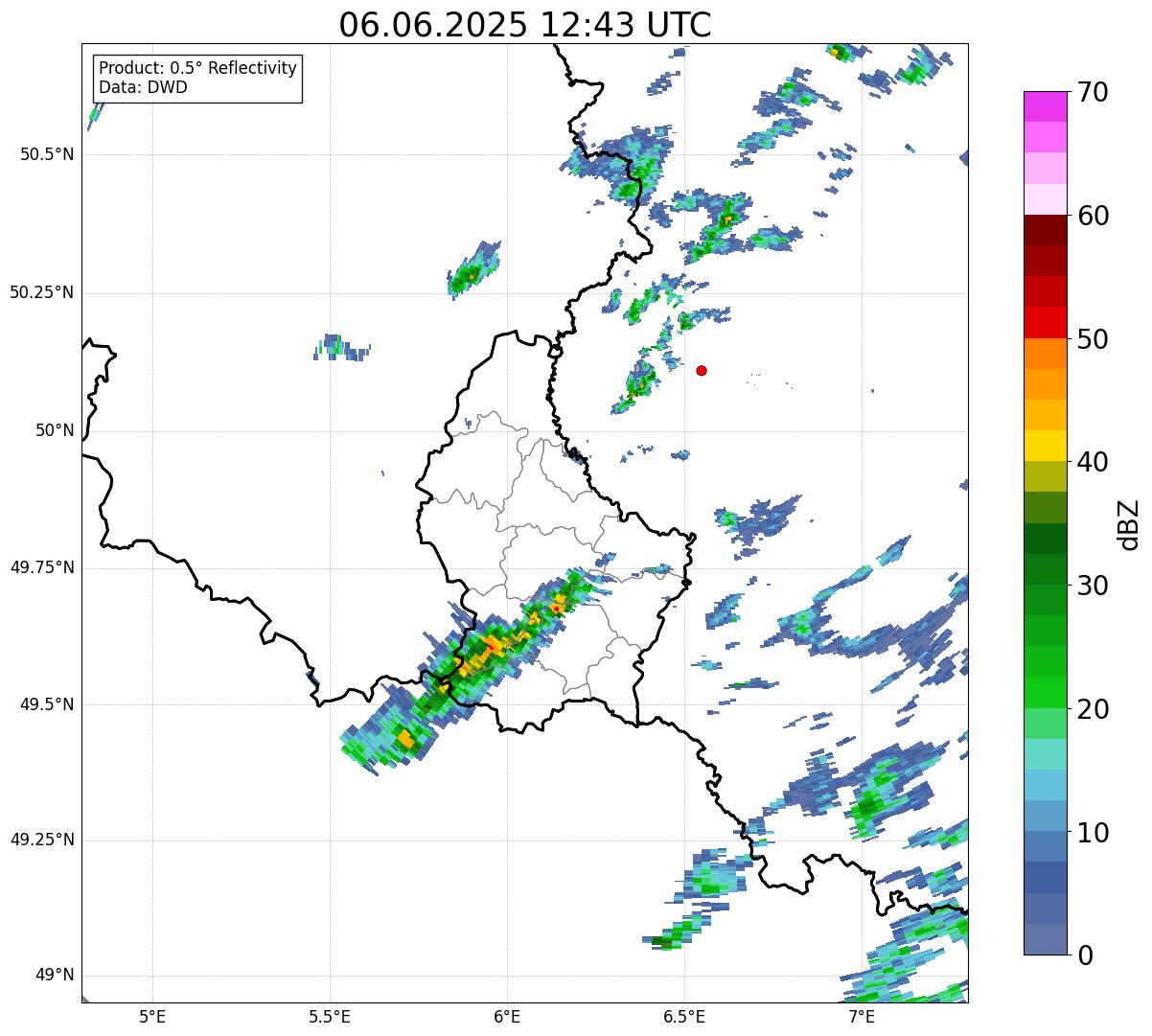This screenshot has width=1152, height=1036.
Task: Click the 49.75°N latitude label
Action: [42, 567]
